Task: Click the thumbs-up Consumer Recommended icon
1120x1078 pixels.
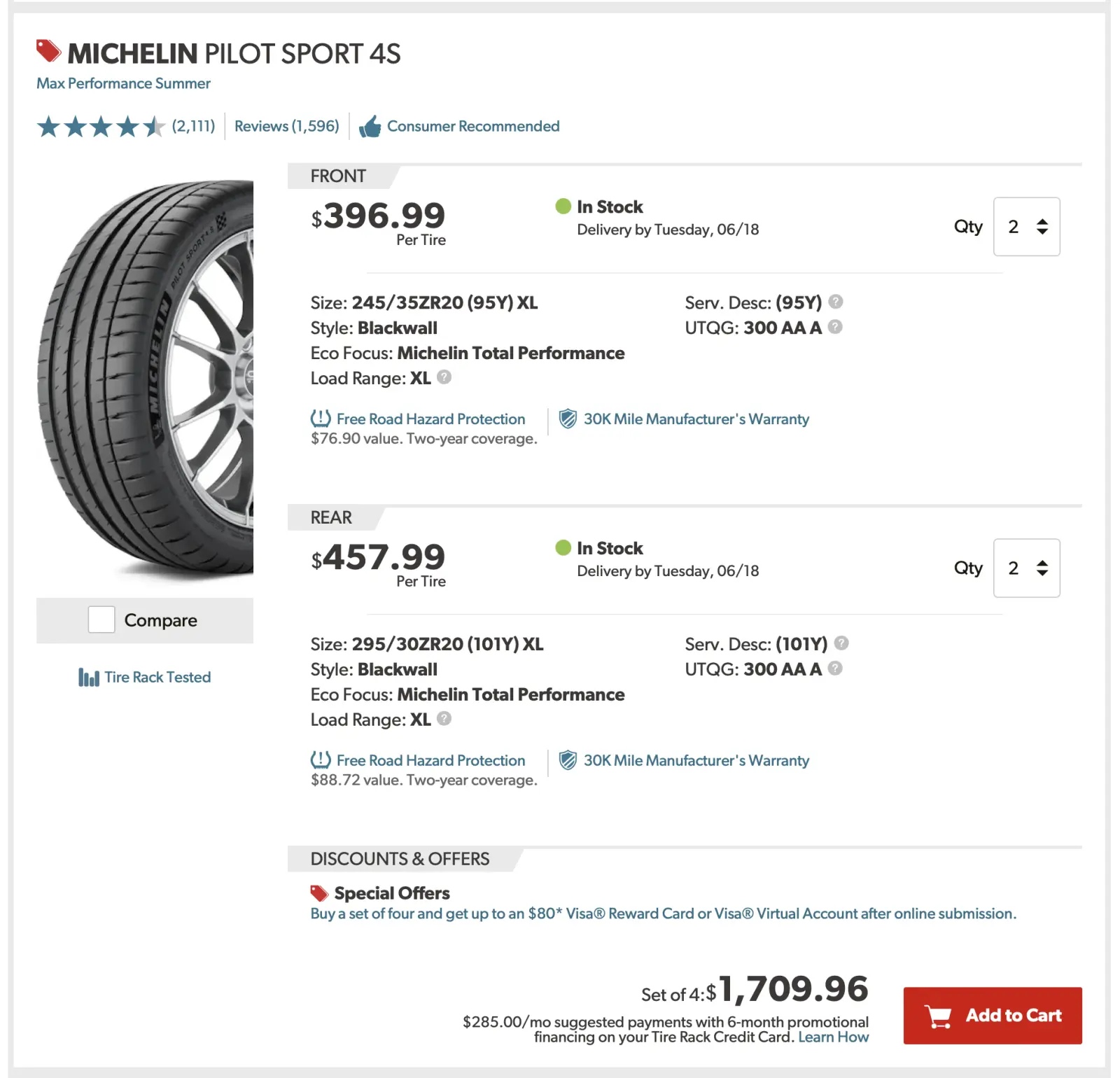Action: [x=370, y=127]
